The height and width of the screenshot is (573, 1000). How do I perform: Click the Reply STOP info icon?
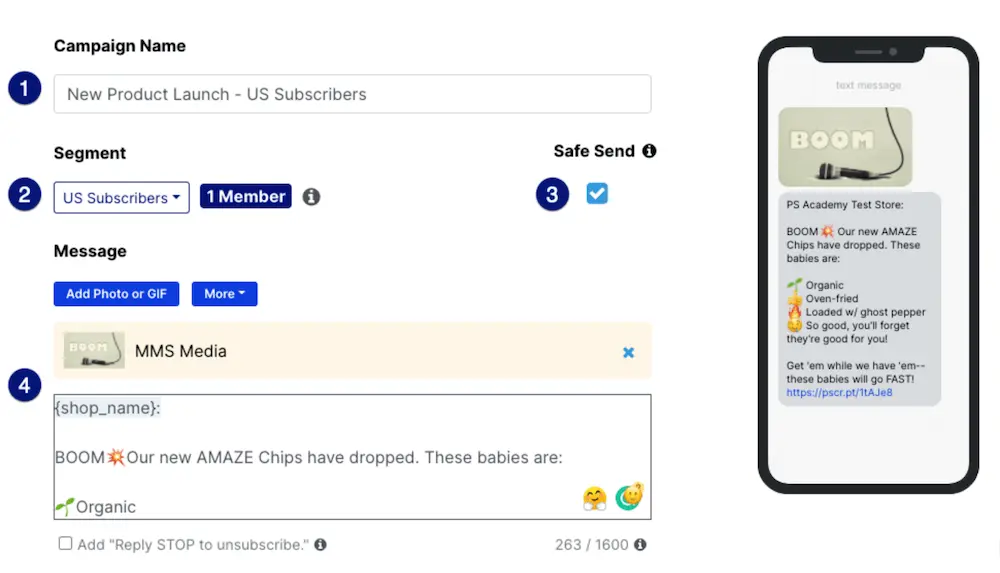pos(320,545)
